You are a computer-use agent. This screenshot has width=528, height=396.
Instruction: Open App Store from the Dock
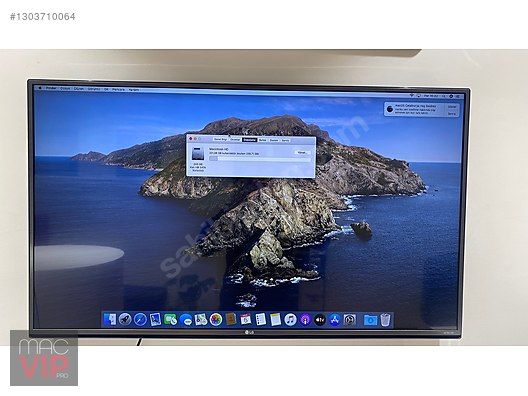(335, 320)
